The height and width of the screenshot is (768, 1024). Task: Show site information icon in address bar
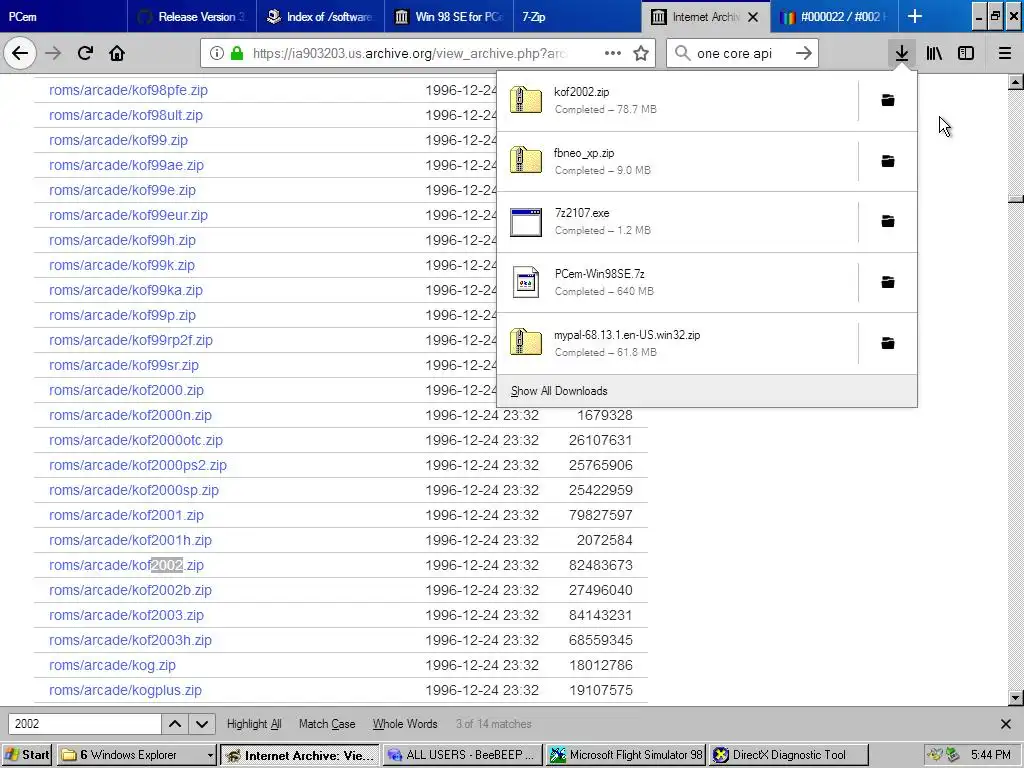pyautogui.click(x=216, y=53)
